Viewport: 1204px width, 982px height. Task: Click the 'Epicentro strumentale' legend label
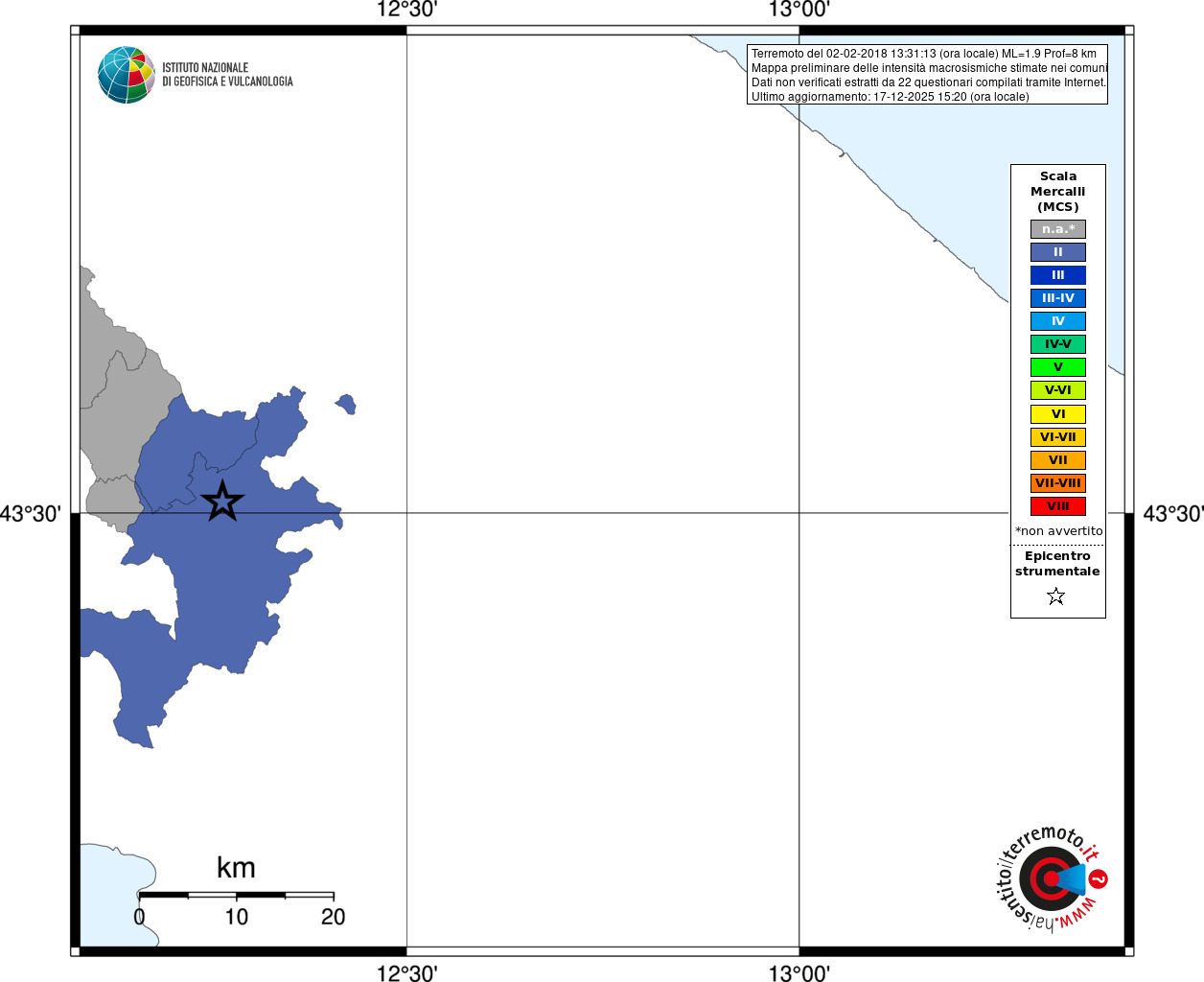click(x=1057, y=564)
